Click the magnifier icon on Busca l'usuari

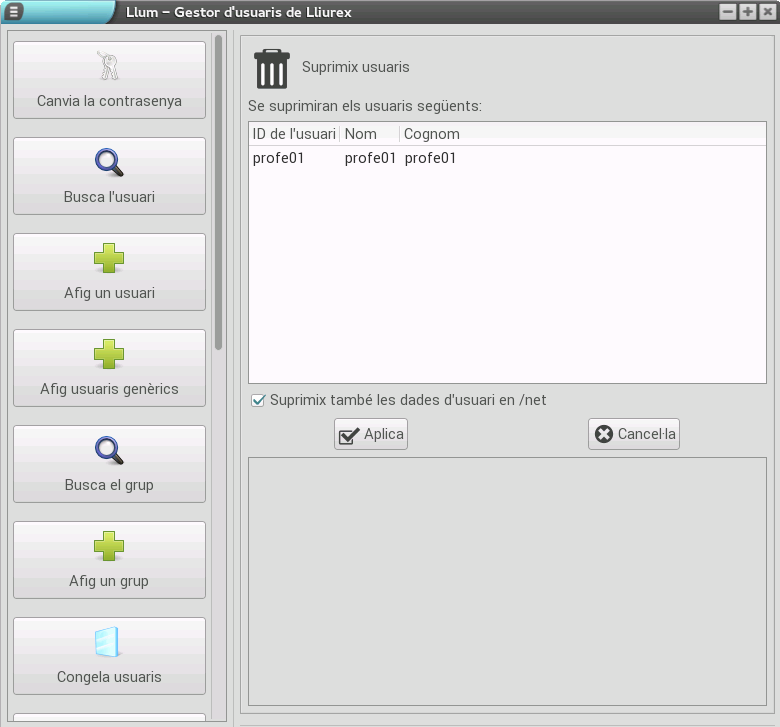tap(109, 162)
